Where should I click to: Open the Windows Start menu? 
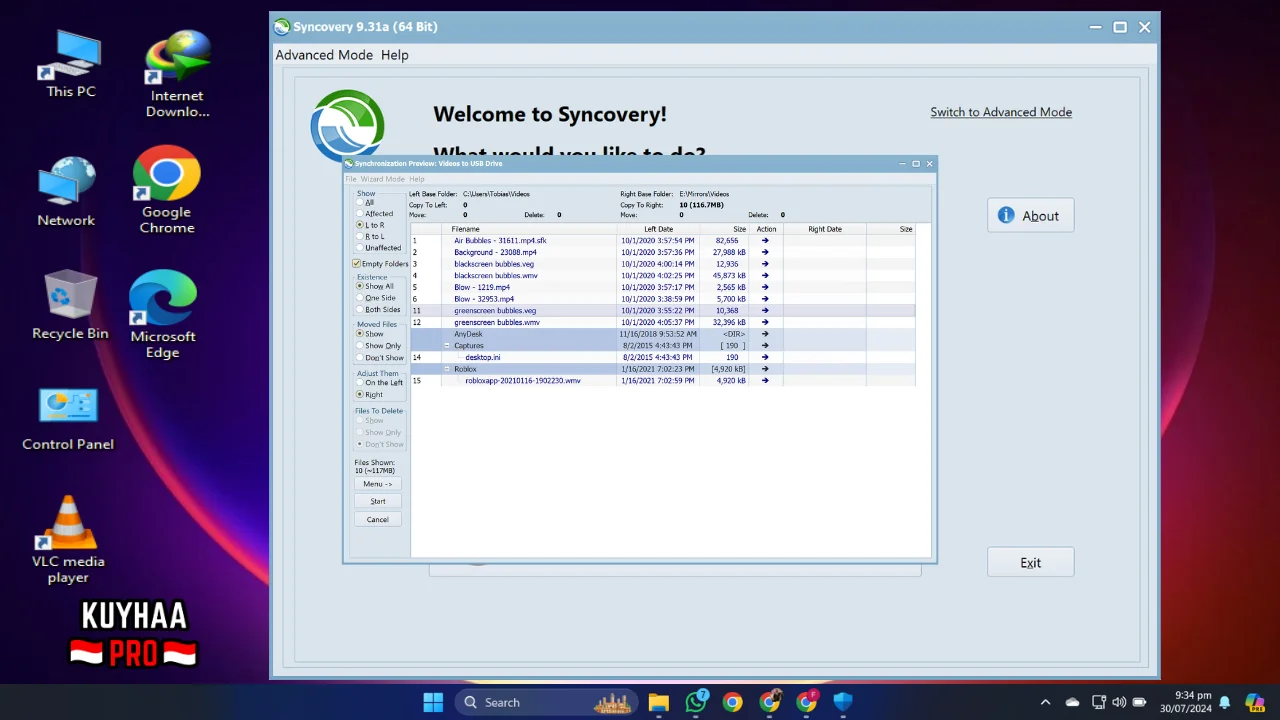point(433,702)
